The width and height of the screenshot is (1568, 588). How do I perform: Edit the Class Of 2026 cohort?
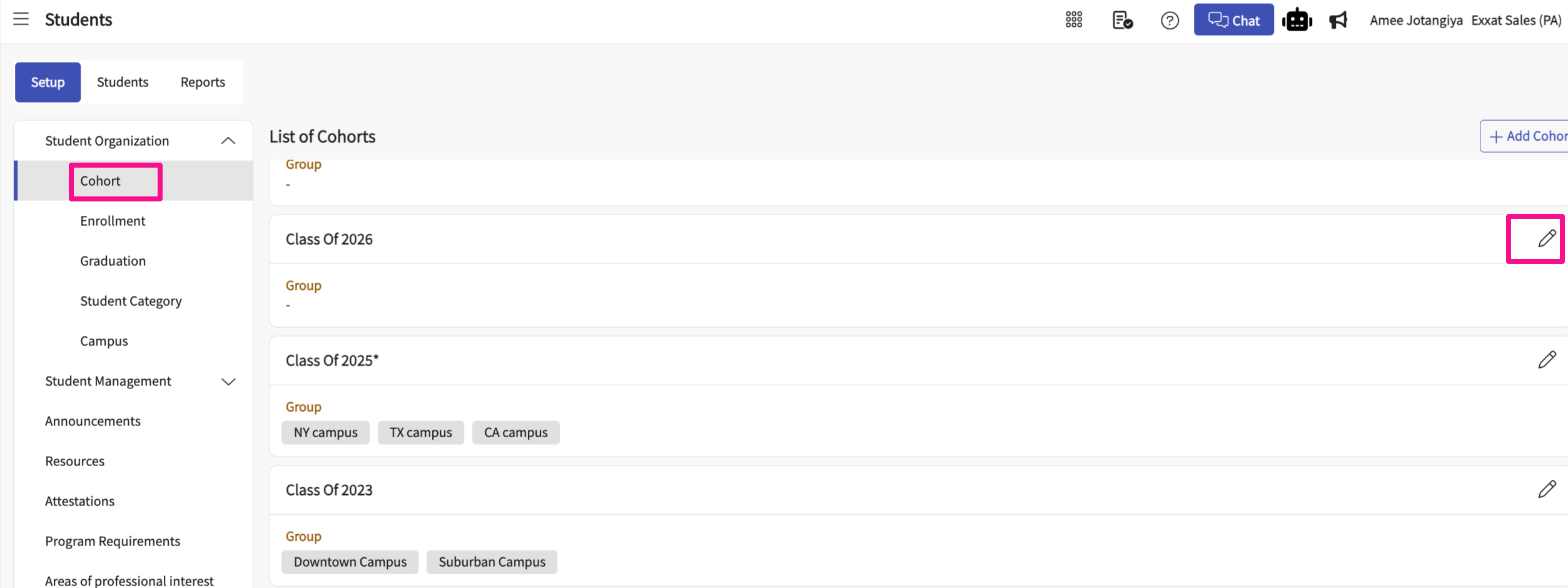[x=1547, y=238]
